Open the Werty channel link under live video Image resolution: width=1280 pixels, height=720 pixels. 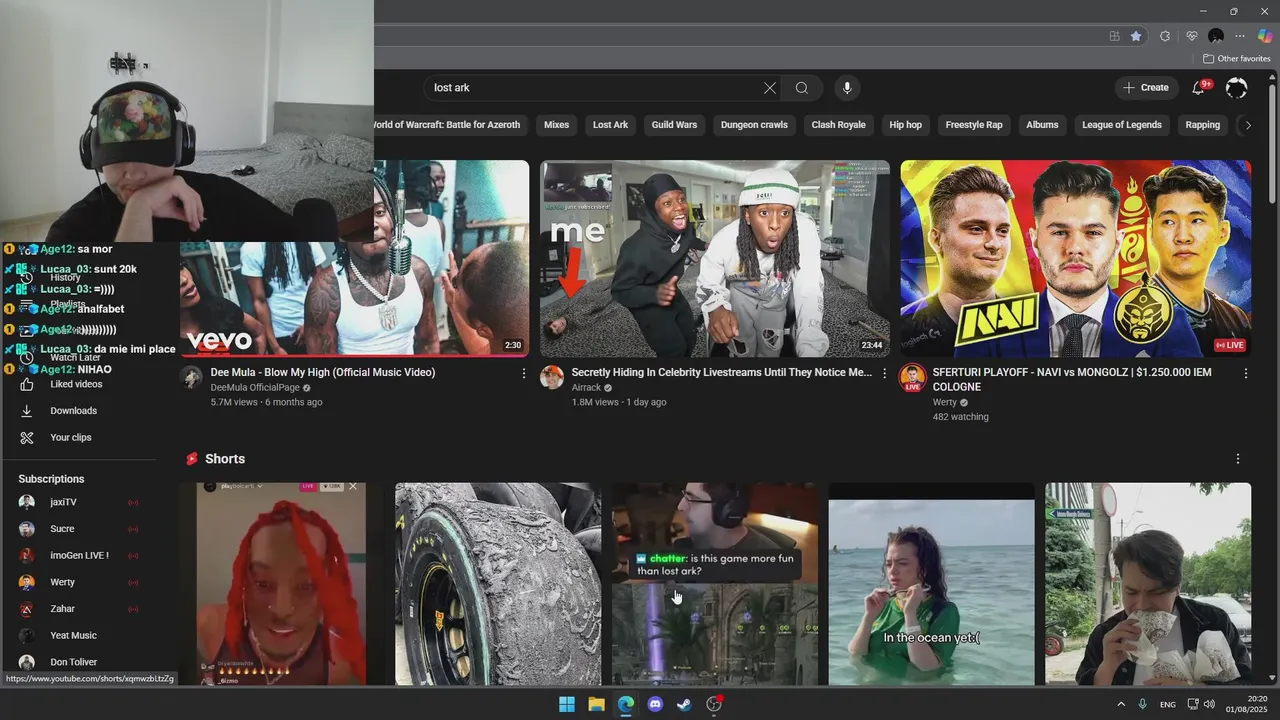(x=945, y=402)
